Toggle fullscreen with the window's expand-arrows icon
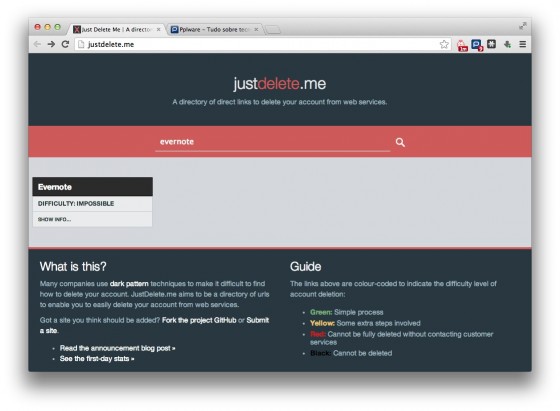The height and width of the screenshot is (411, 560). pyautogui.click(x=522, y=26)
